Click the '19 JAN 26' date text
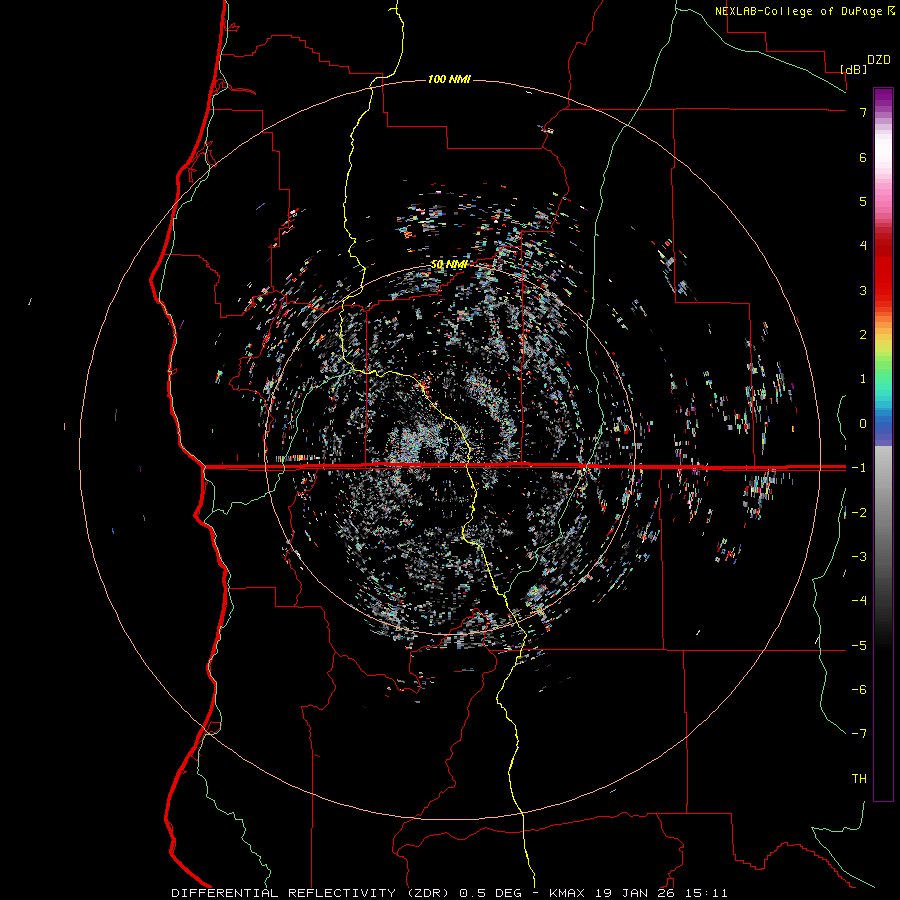 pos(634,893)
